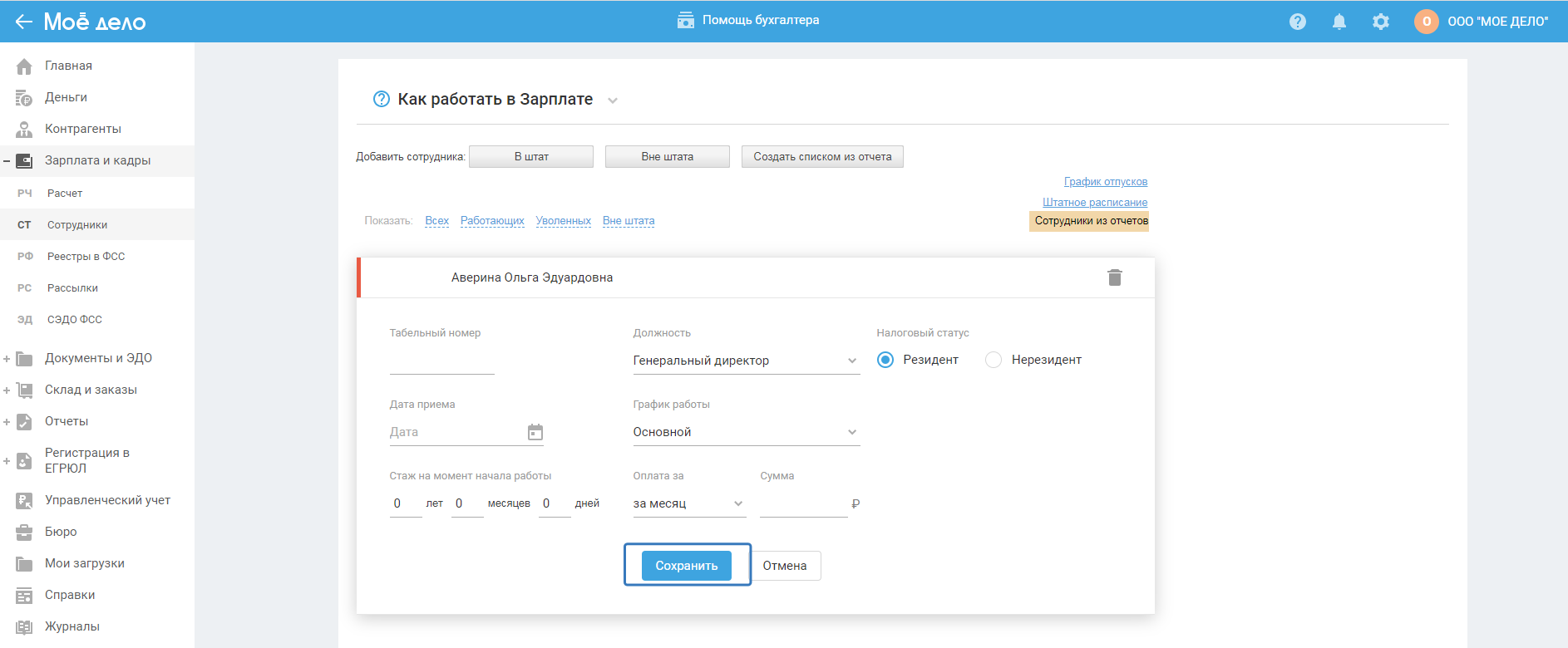
Task: Open Расчет in the sidebar submenu
Action: click(65, 194)
